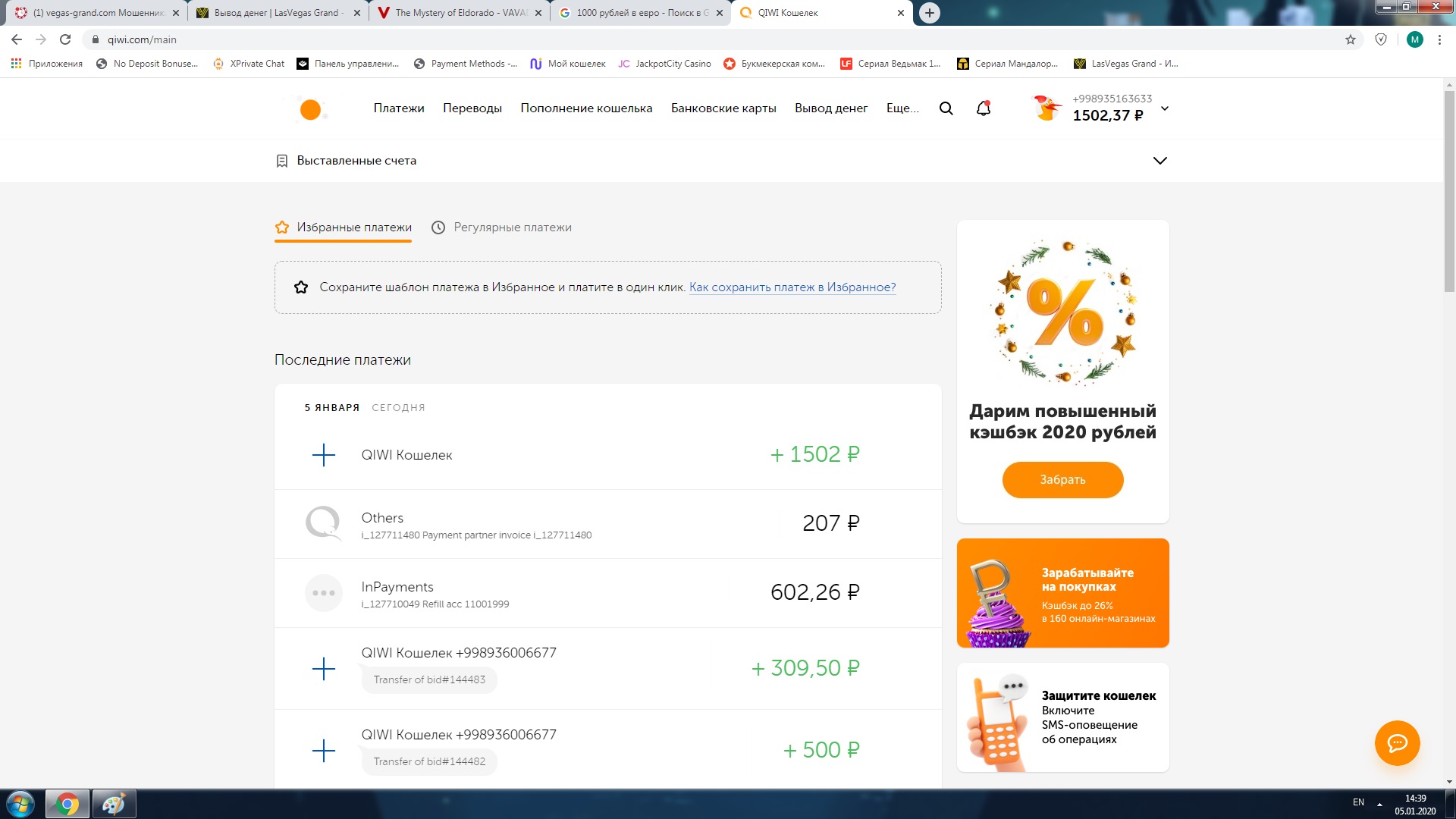Click the + 1502 ₽ amount
The height and width of the screenshot is (819, 1456).
[x=814, y=454]
